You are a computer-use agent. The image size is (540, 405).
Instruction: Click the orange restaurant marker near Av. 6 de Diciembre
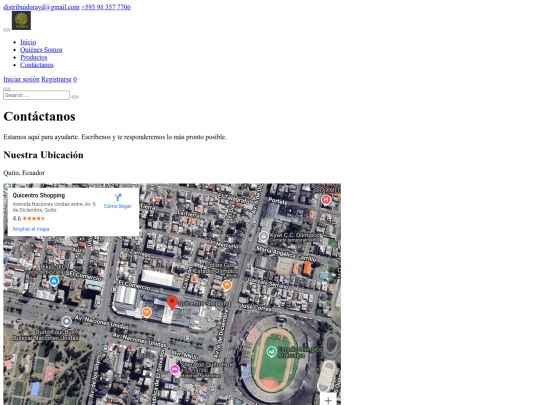point(227,285)
